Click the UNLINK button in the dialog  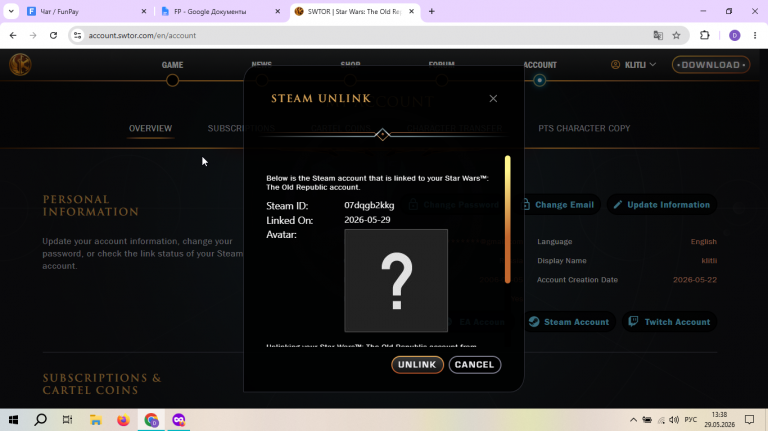(417, 364)
